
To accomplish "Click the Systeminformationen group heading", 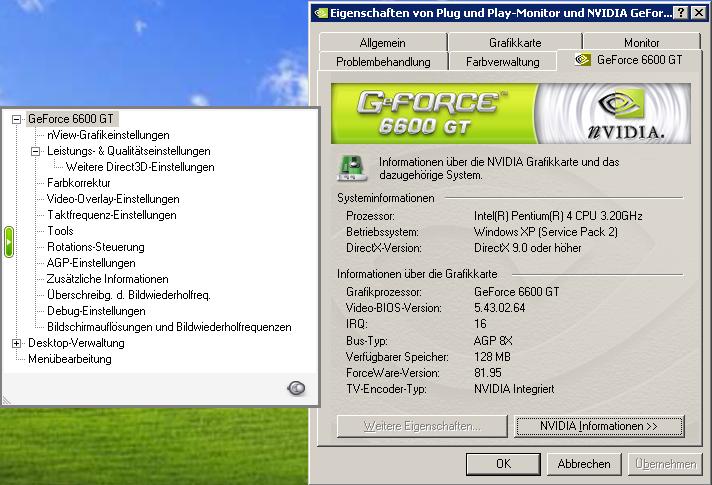I will coord(386,198).
